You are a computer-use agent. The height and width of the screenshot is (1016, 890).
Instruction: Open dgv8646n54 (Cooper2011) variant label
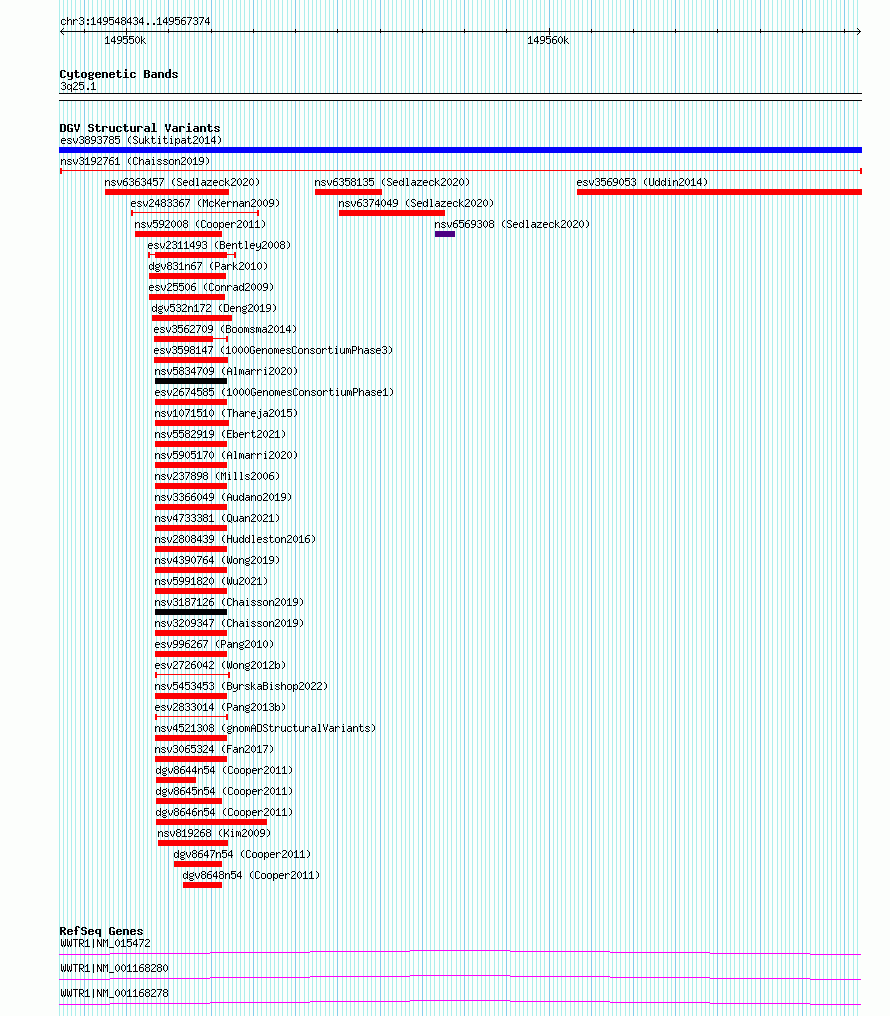[224, 812]
